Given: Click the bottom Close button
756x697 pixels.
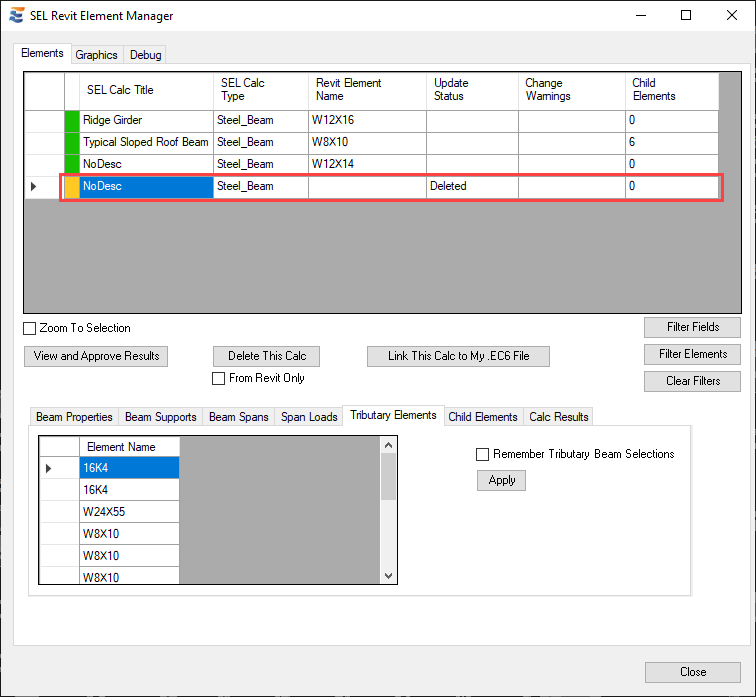Looking at the screenshot, I should tap(693, 672).
